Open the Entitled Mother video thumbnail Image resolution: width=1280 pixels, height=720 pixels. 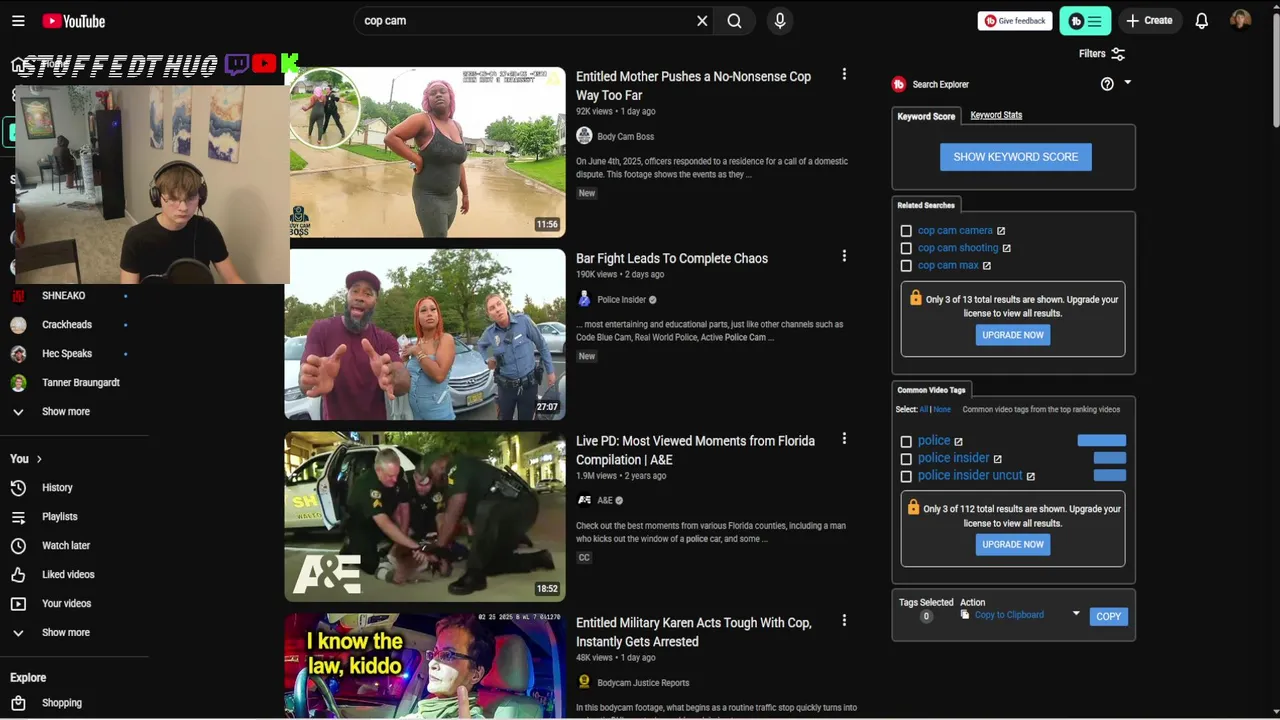(x=425, y=152)
